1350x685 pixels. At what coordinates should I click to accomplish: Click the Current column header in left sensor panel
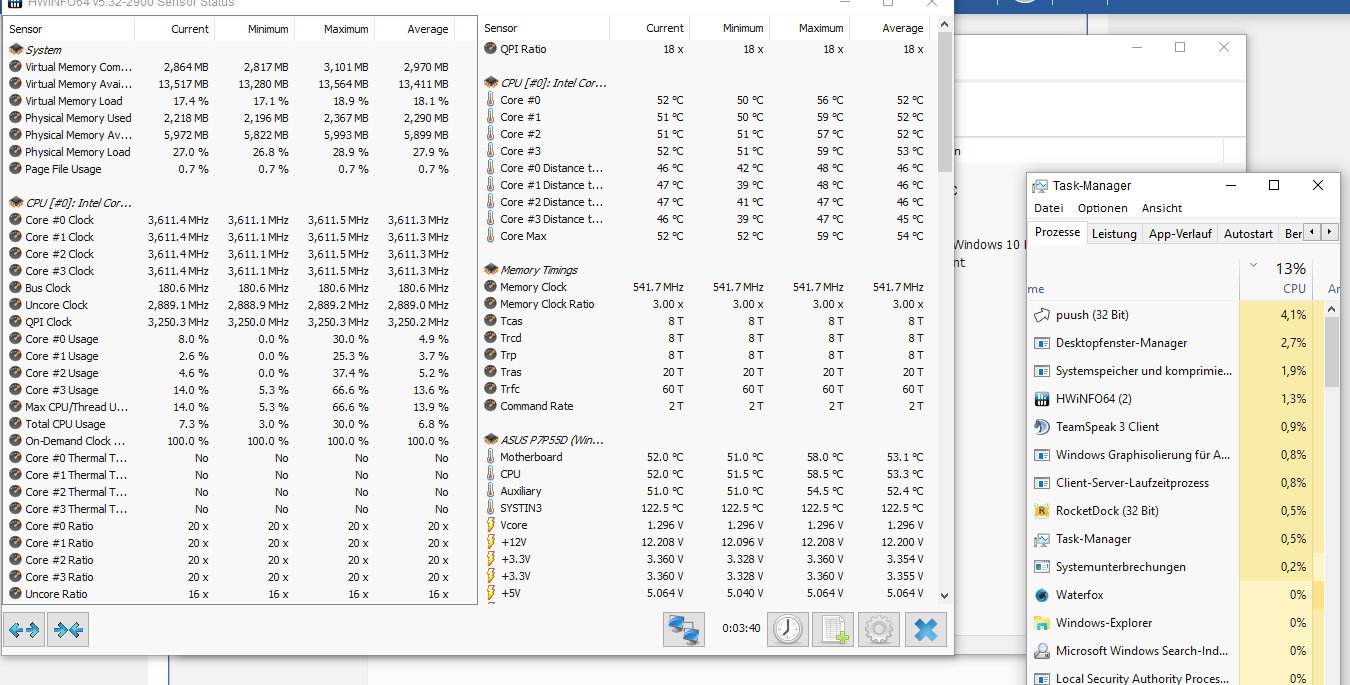click(175, 29)
